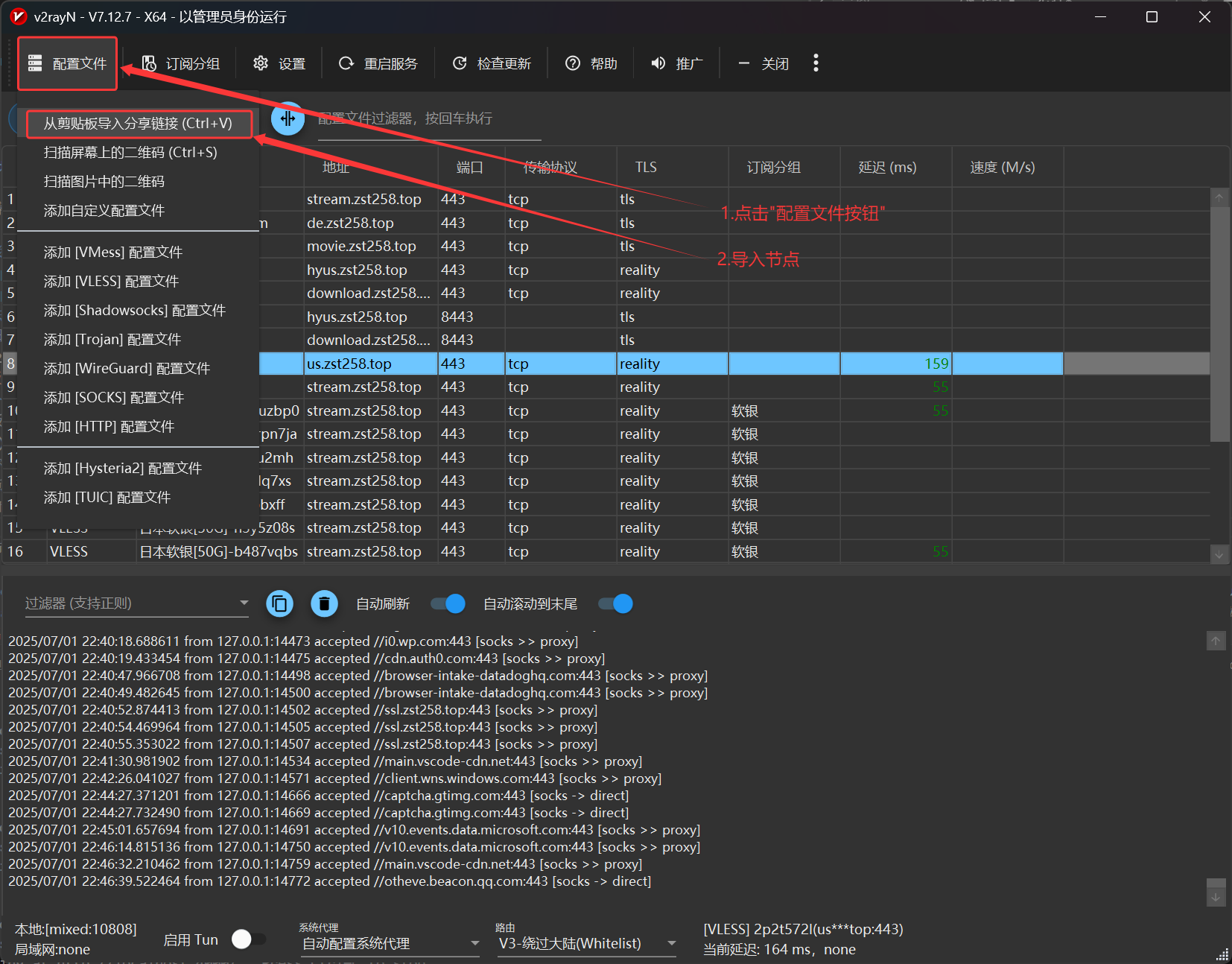Click log panel scroll-up arrow

click(1216, 641)
